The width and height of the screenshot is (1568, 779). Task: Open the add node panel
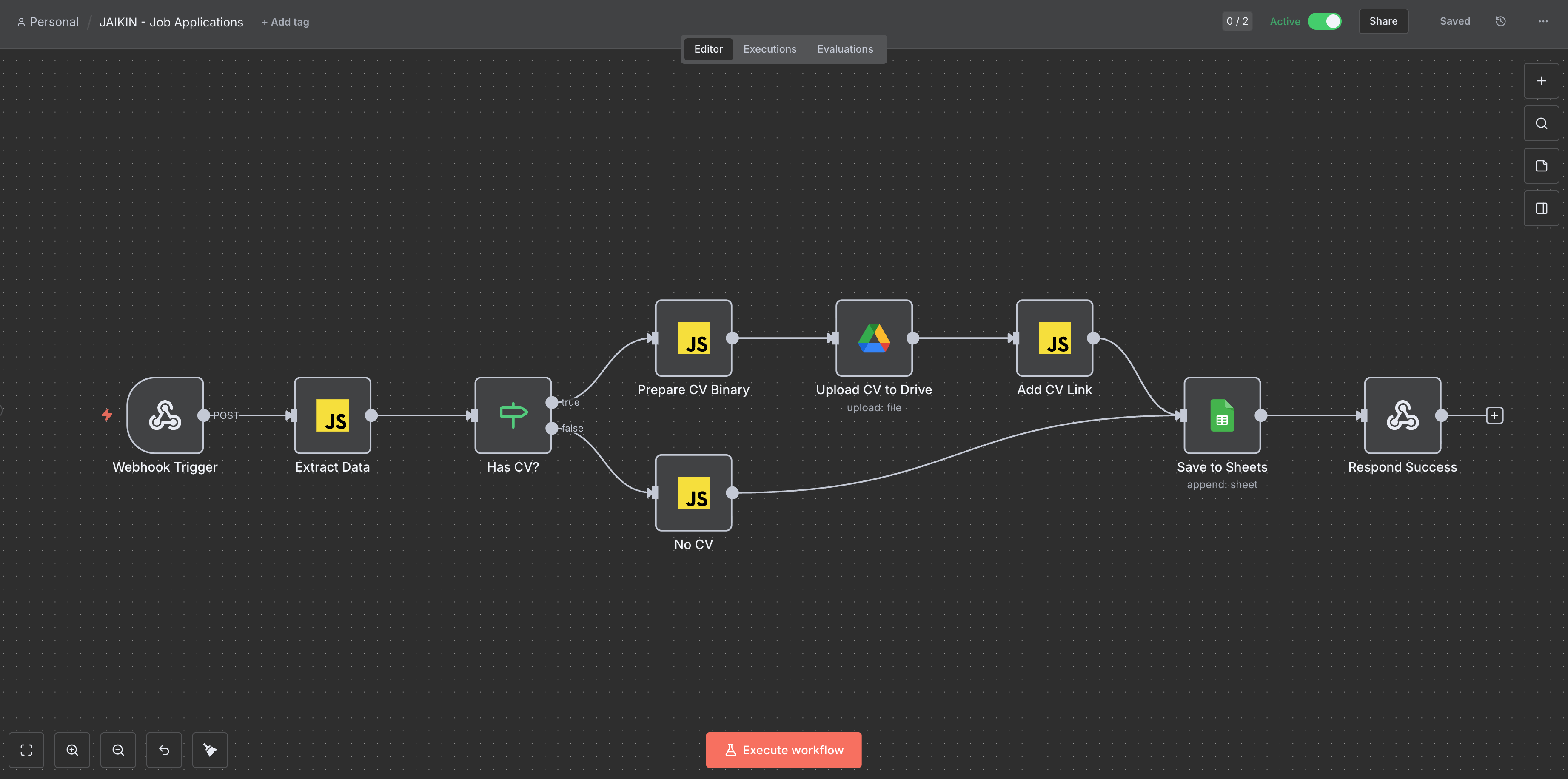(1541, 80)
